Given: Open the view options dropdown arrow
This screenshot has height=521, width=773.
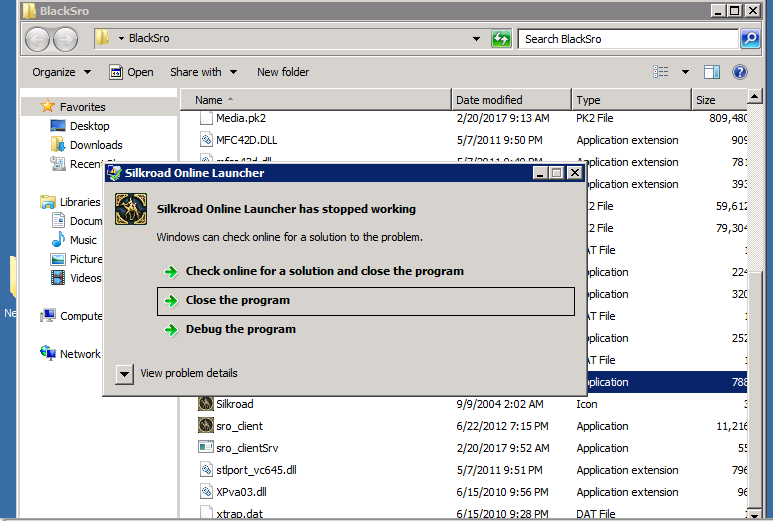Looking at the screenshot, I should [685, 72].
